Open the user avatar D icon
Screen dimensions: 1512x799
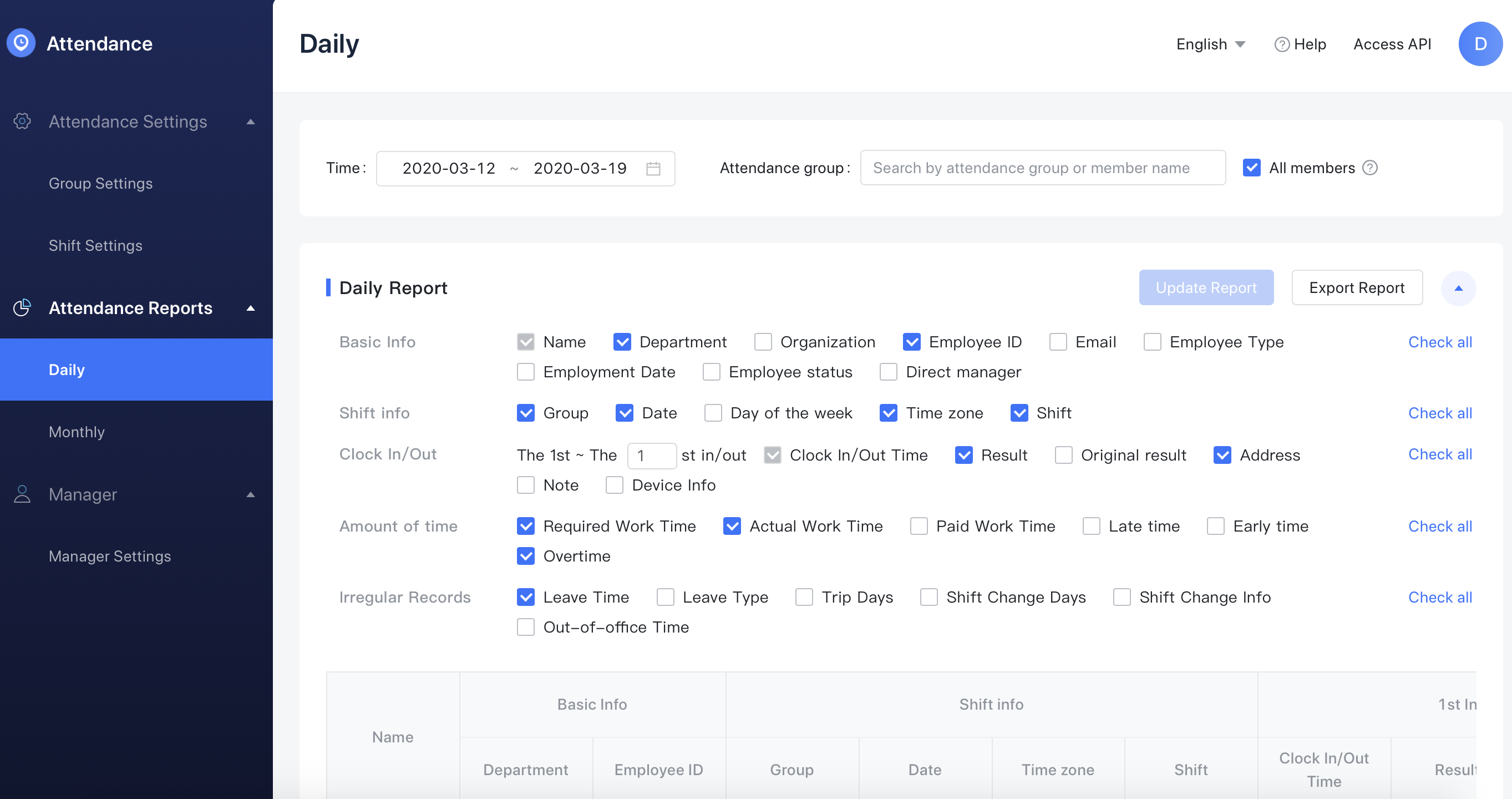(1480, 44)
